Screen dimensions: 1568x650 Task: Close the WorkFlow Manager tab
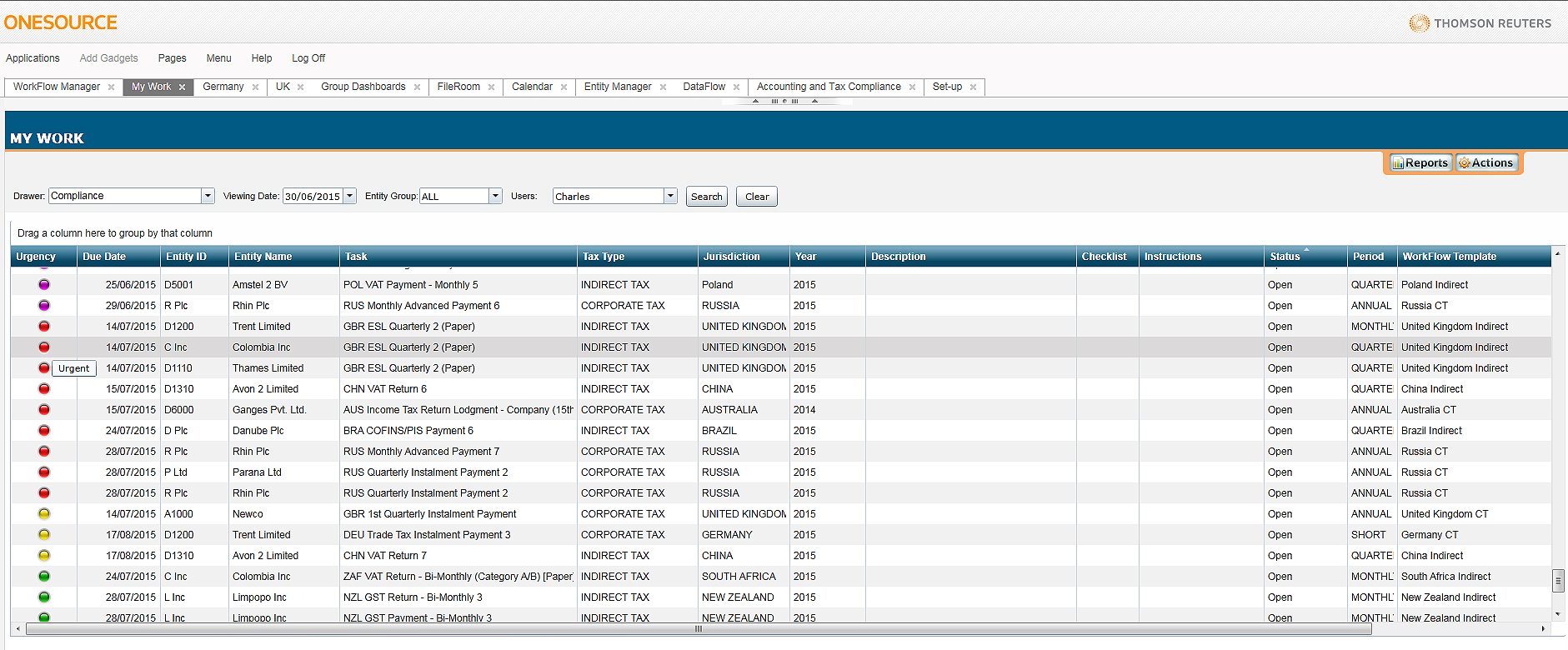(111, 87)
